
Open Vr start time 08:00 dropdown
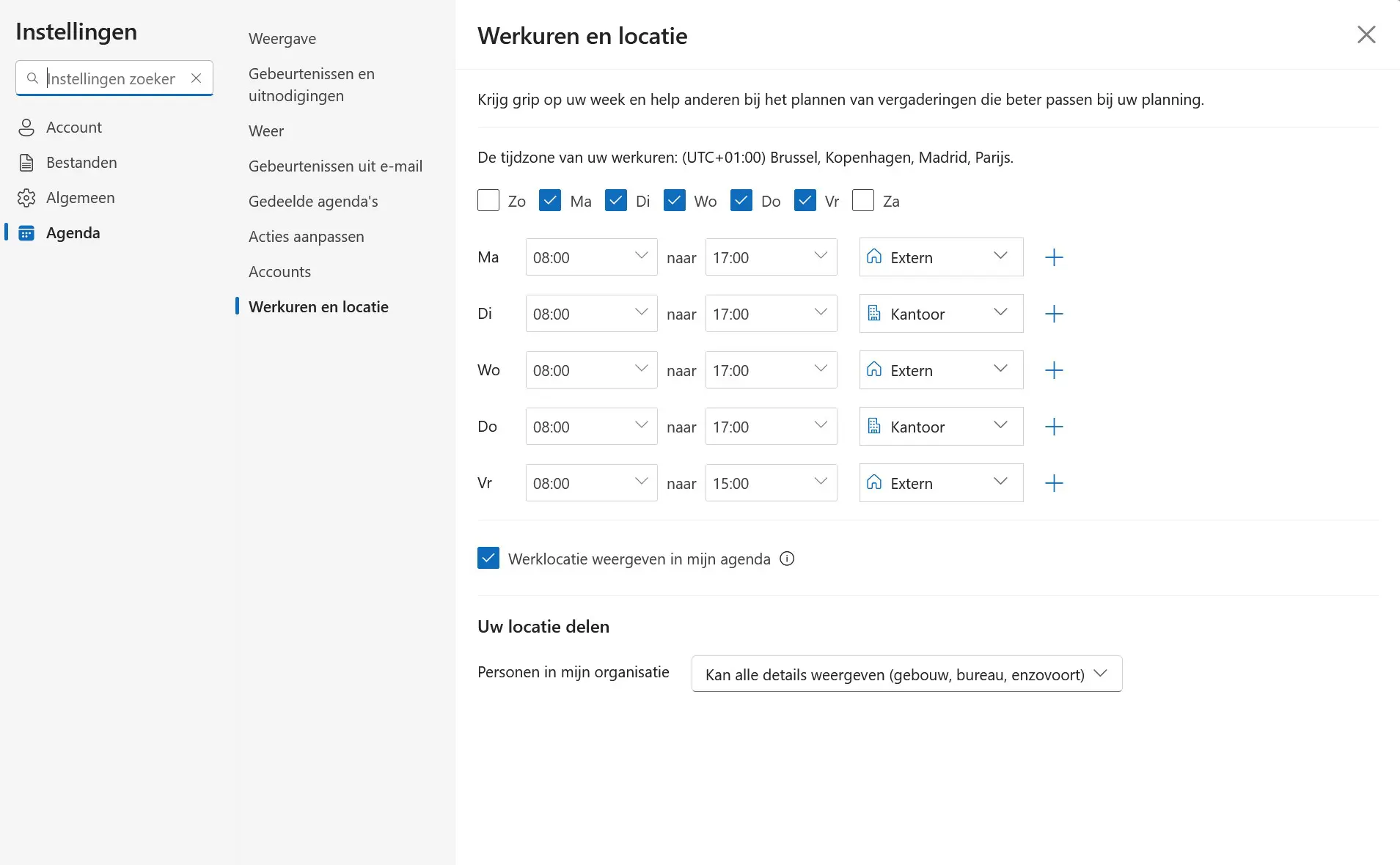[591, 482]
